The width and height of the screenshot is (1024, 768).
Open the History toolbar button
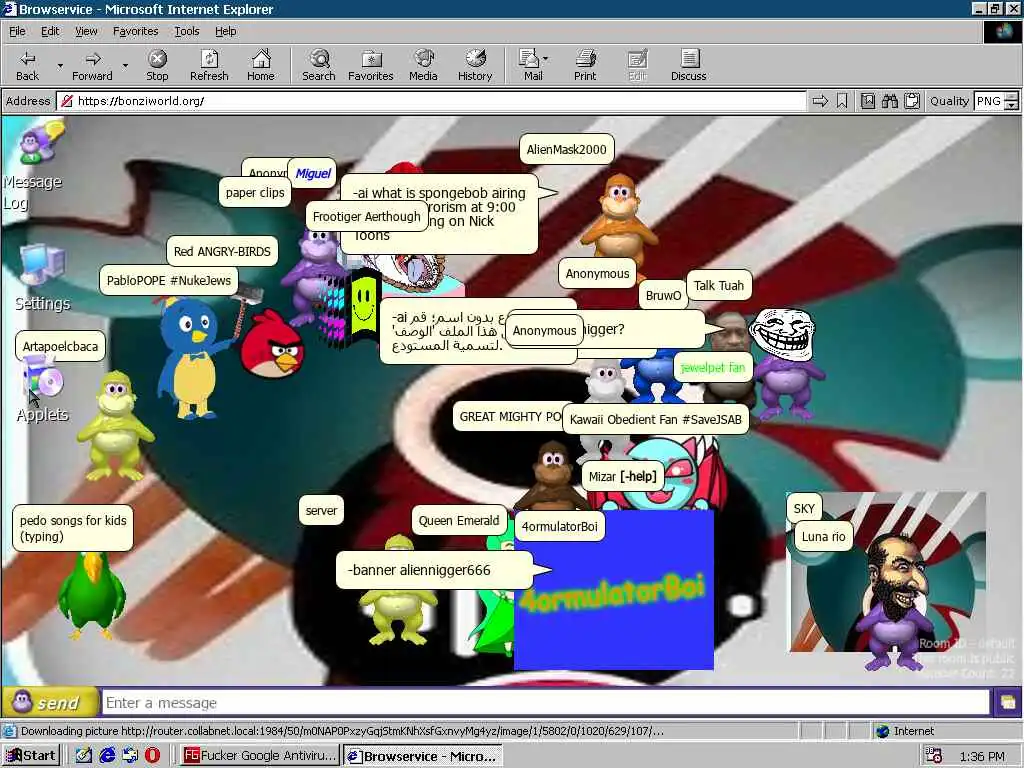click(x=475, y=65)
